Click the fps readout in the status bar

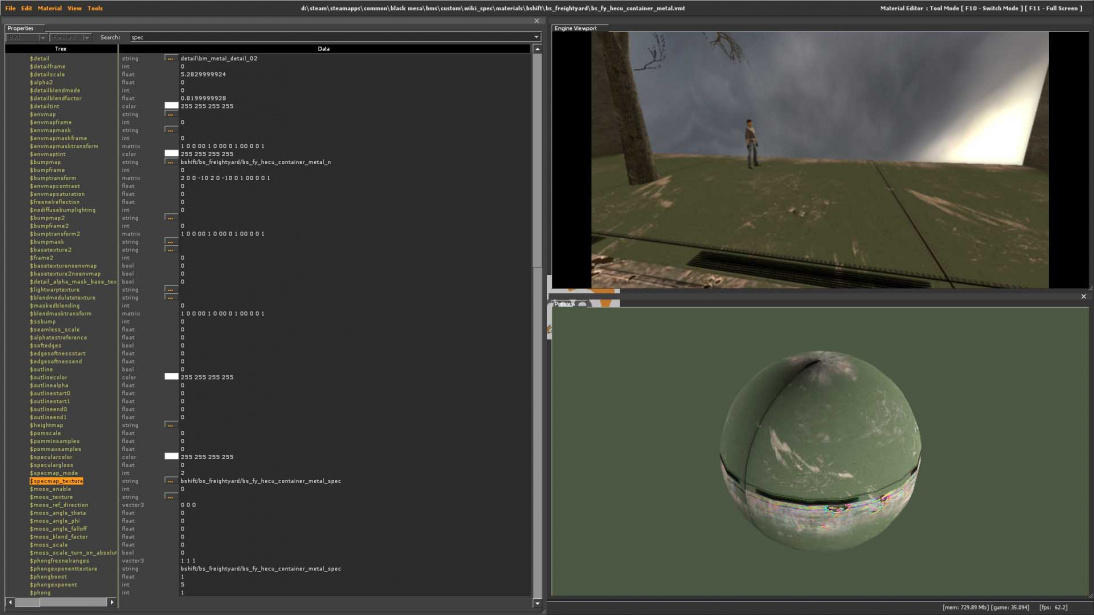tap(1053, 607)
